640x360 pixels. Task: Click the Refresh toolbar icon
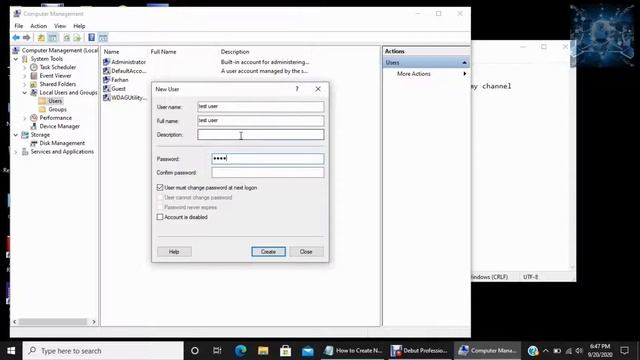[67, 38]
